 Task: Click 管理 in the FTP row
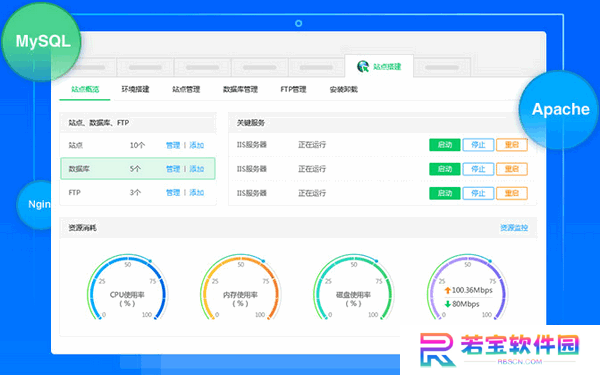(173, 192)
